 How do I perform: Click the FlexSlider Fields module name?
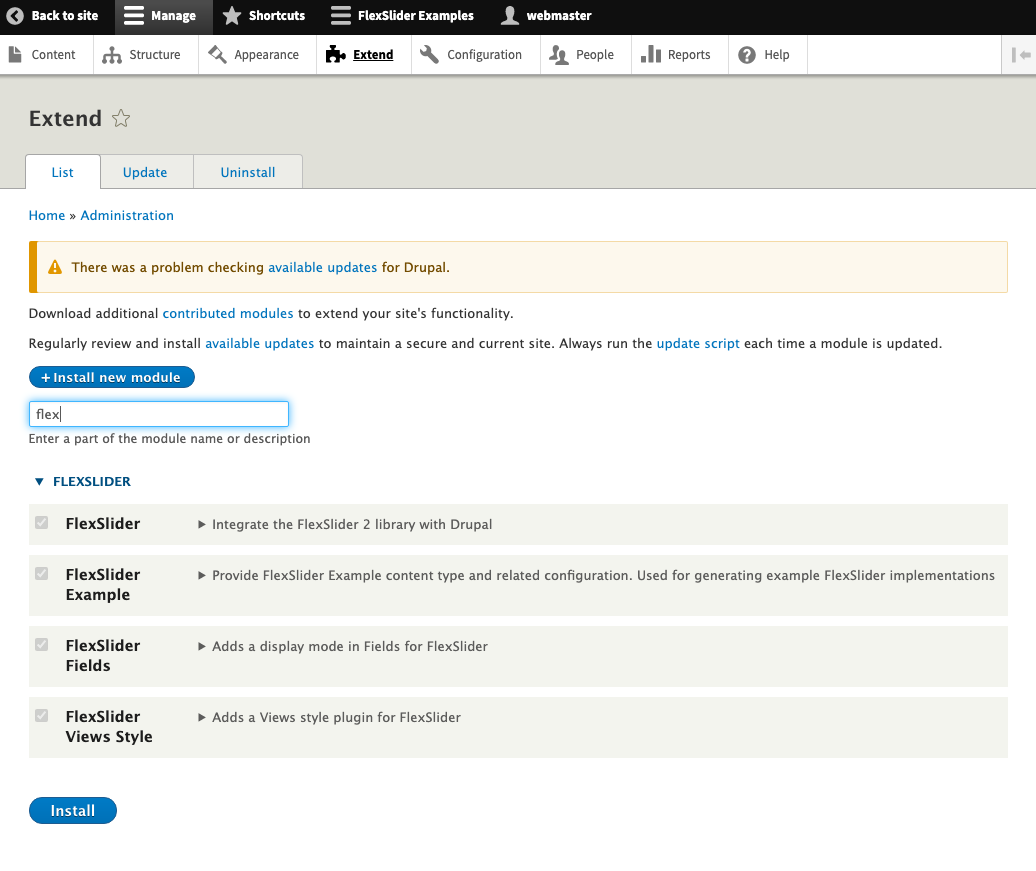[103, 656]
